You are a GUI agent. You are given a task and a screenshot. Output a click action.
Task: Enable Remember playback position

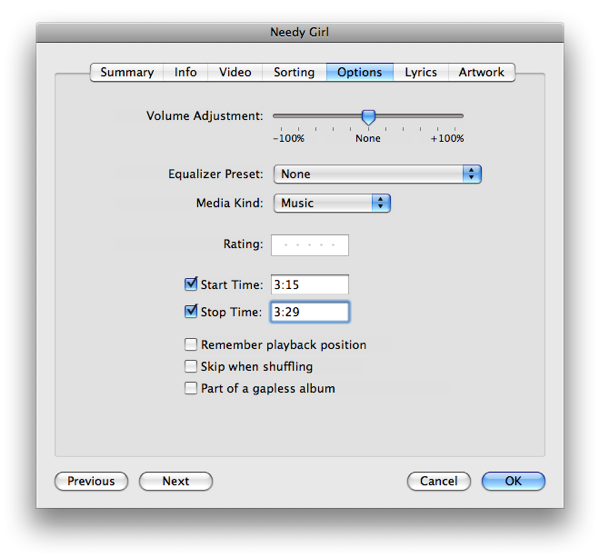[191, 345]
